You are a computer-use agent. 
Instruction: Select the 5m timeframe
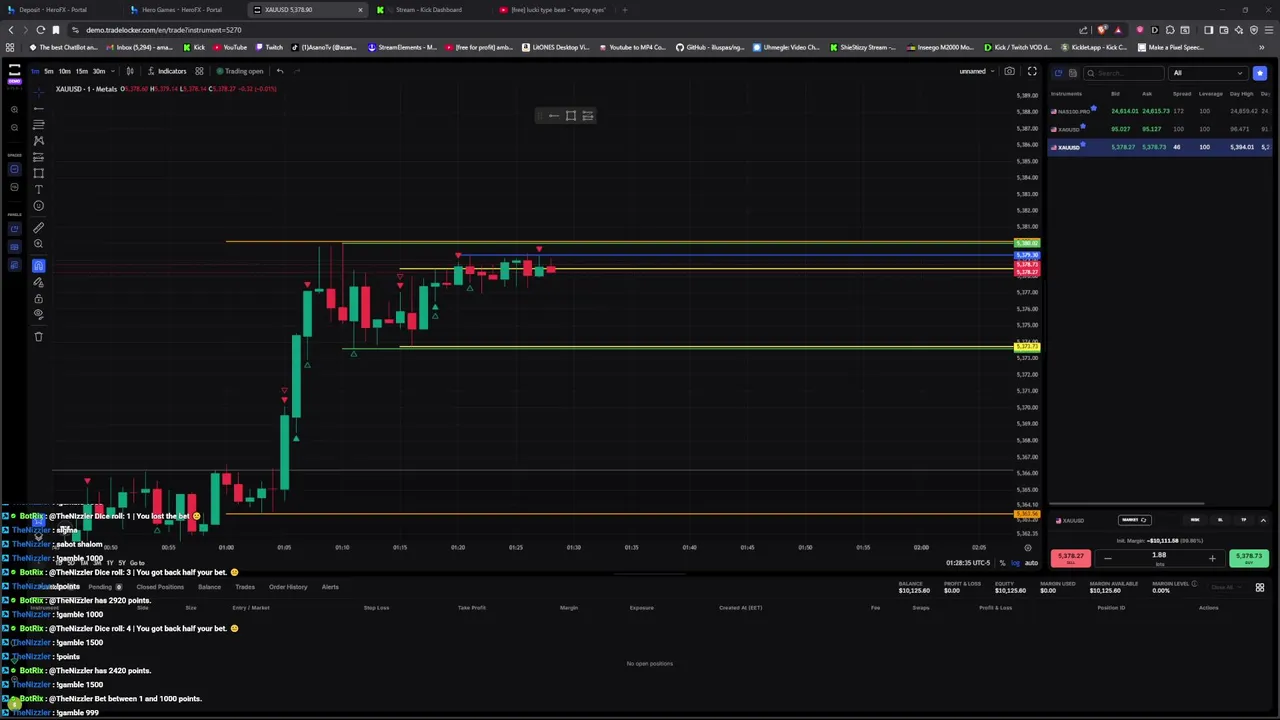(49, 71)
